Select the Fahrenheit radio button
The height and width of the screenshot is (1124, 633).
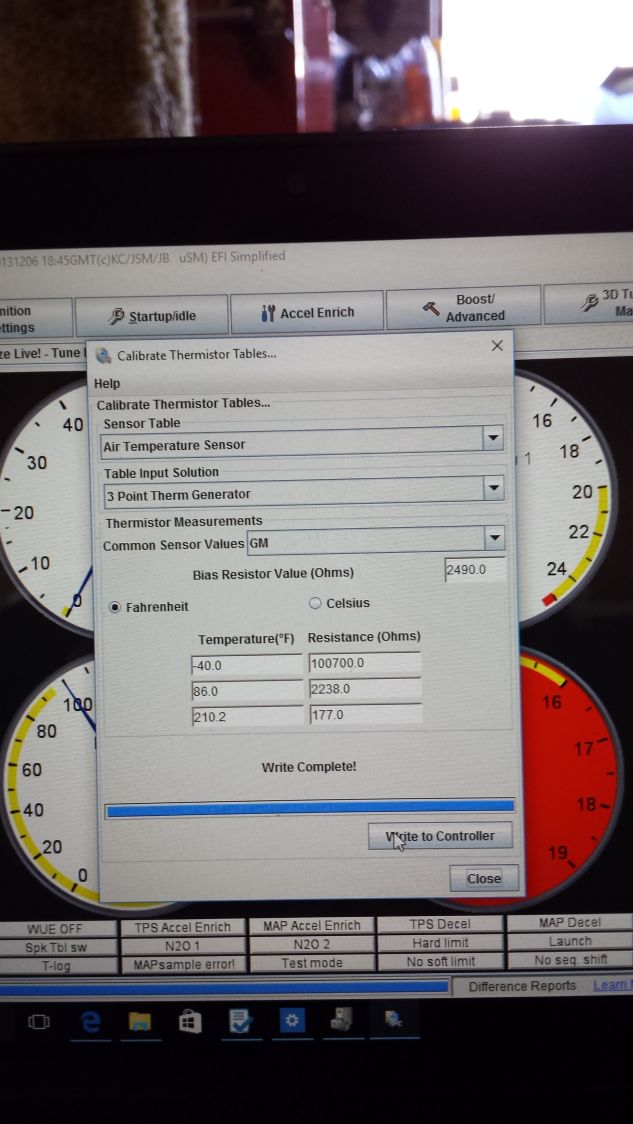click(115, 607)
